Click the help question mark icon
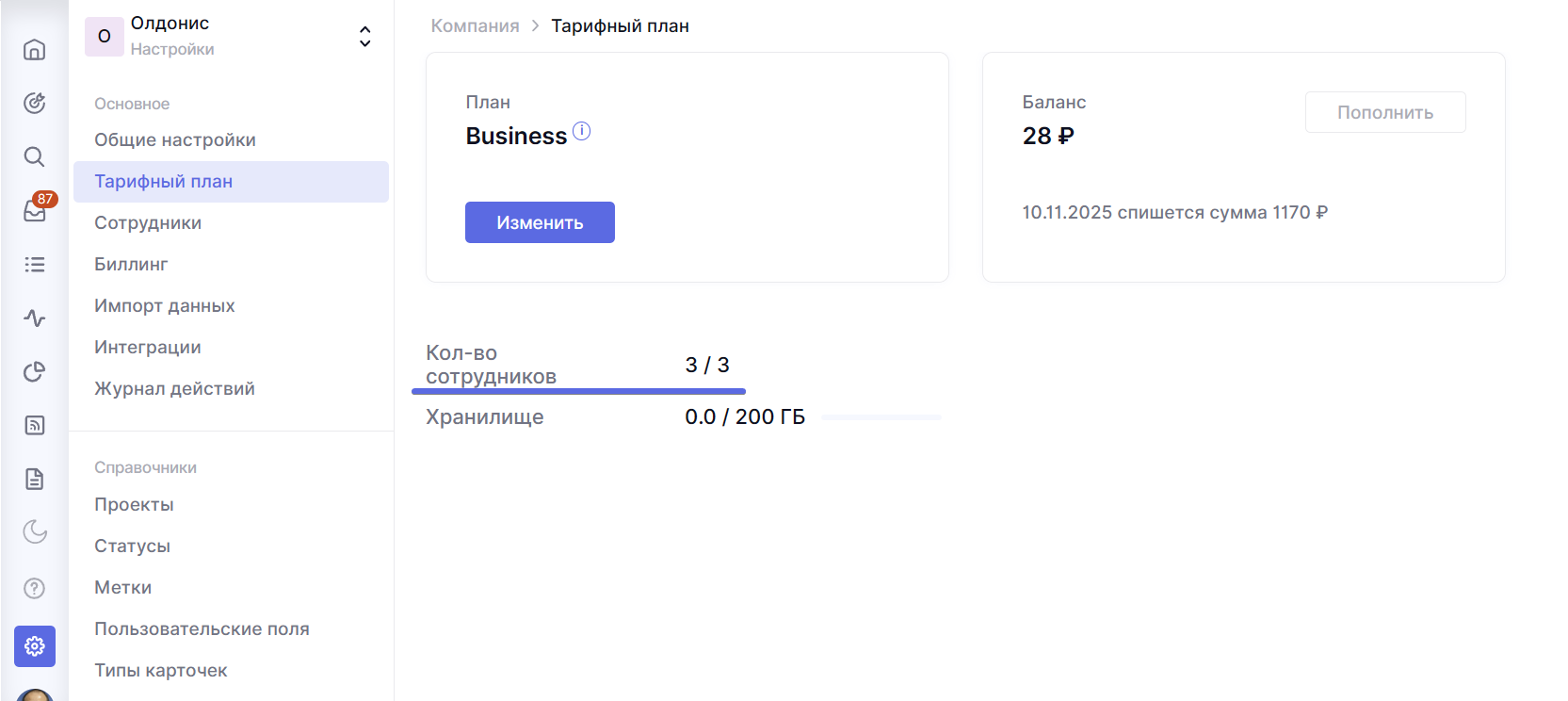This screenshot has width=1568, height=701. click(x=35, y=589)
